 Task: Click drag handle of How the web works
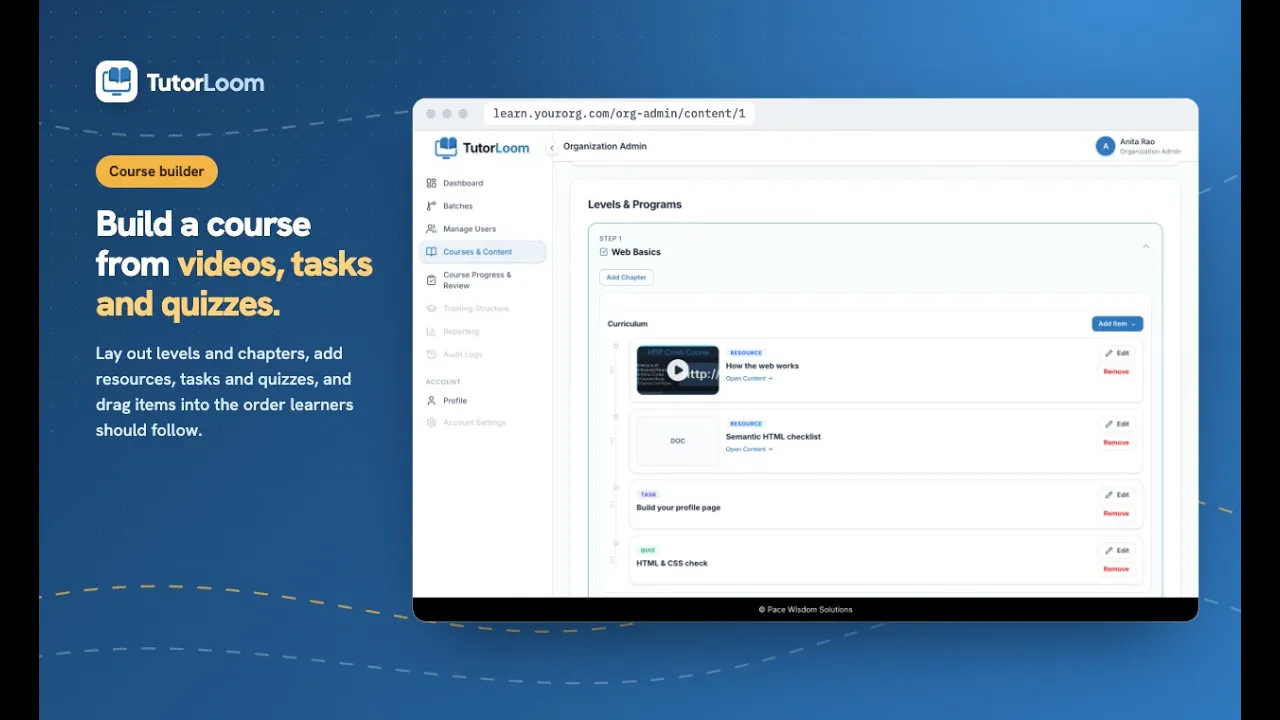click(x=613, y=370)
